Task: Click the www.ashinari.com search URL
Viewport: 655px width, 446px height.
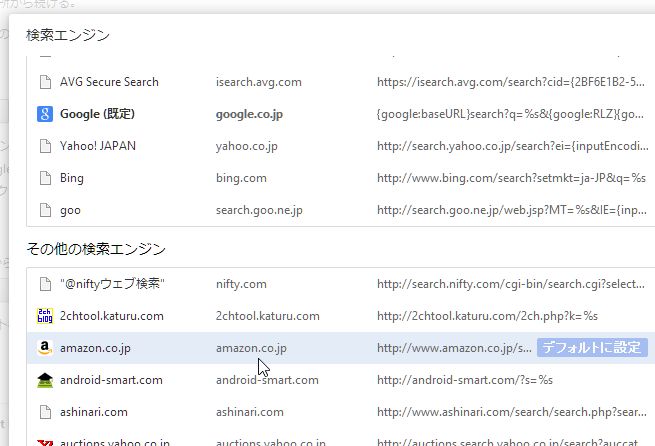Action: pyautogui.click(x=512, y=413)
